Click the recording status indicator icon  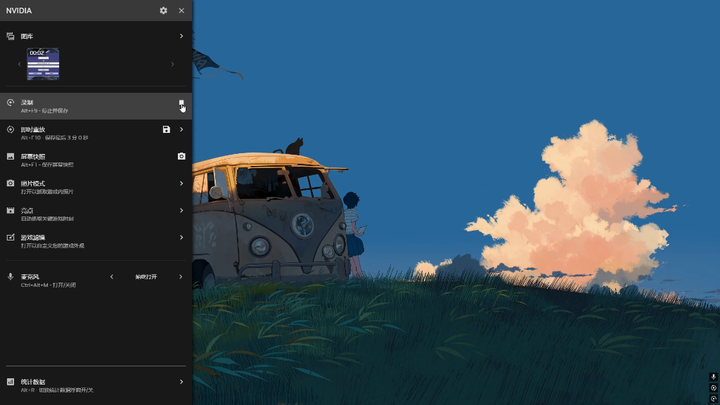pos(714,399)
